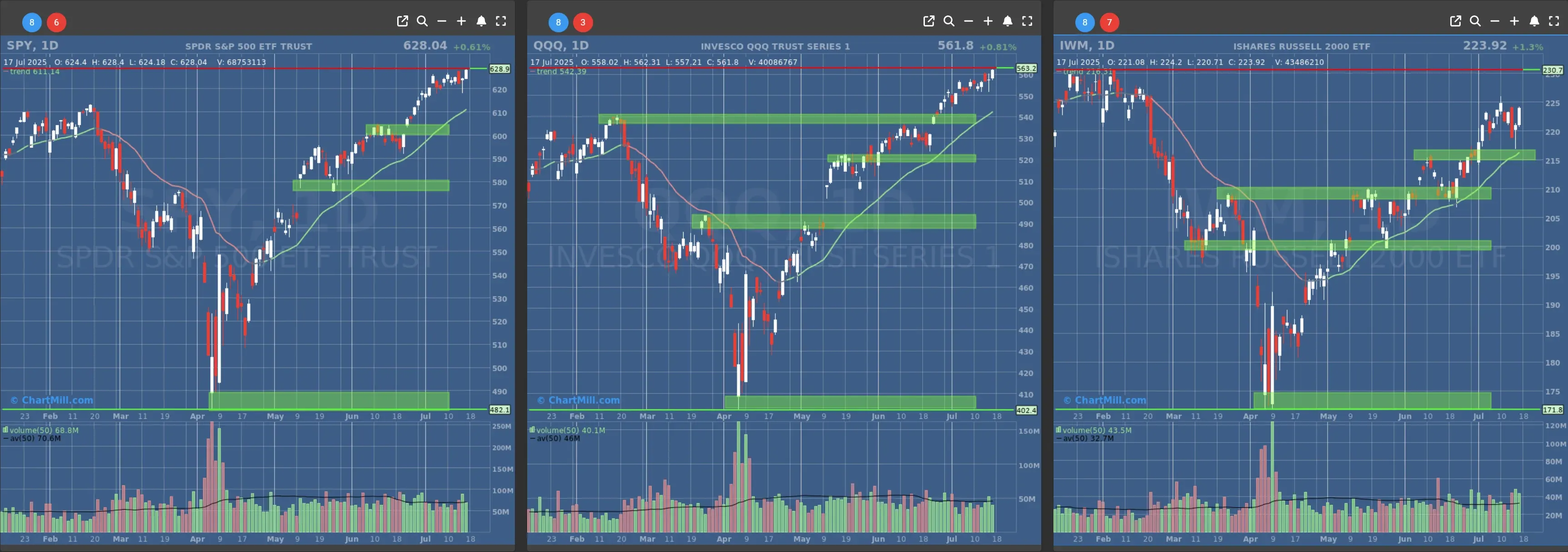Click QQQ percent change +0.81%

point(998,47)
